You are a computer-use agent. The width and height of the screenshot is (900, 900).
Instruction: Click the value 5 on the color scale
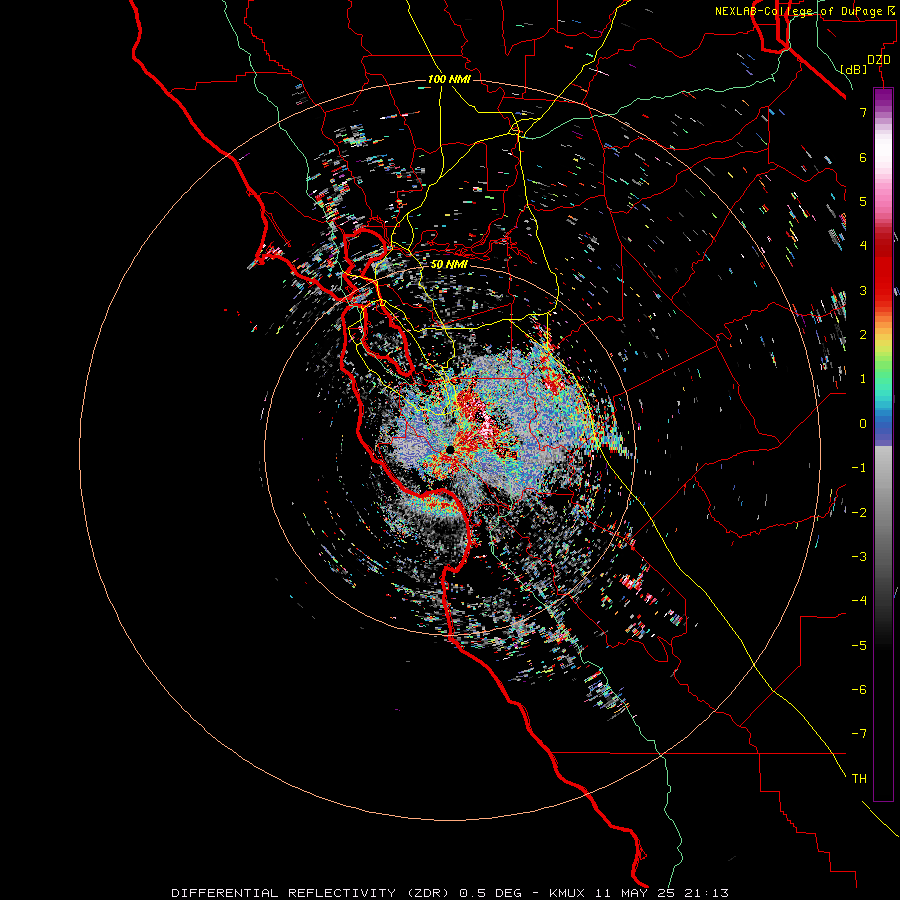coord(863,201)
